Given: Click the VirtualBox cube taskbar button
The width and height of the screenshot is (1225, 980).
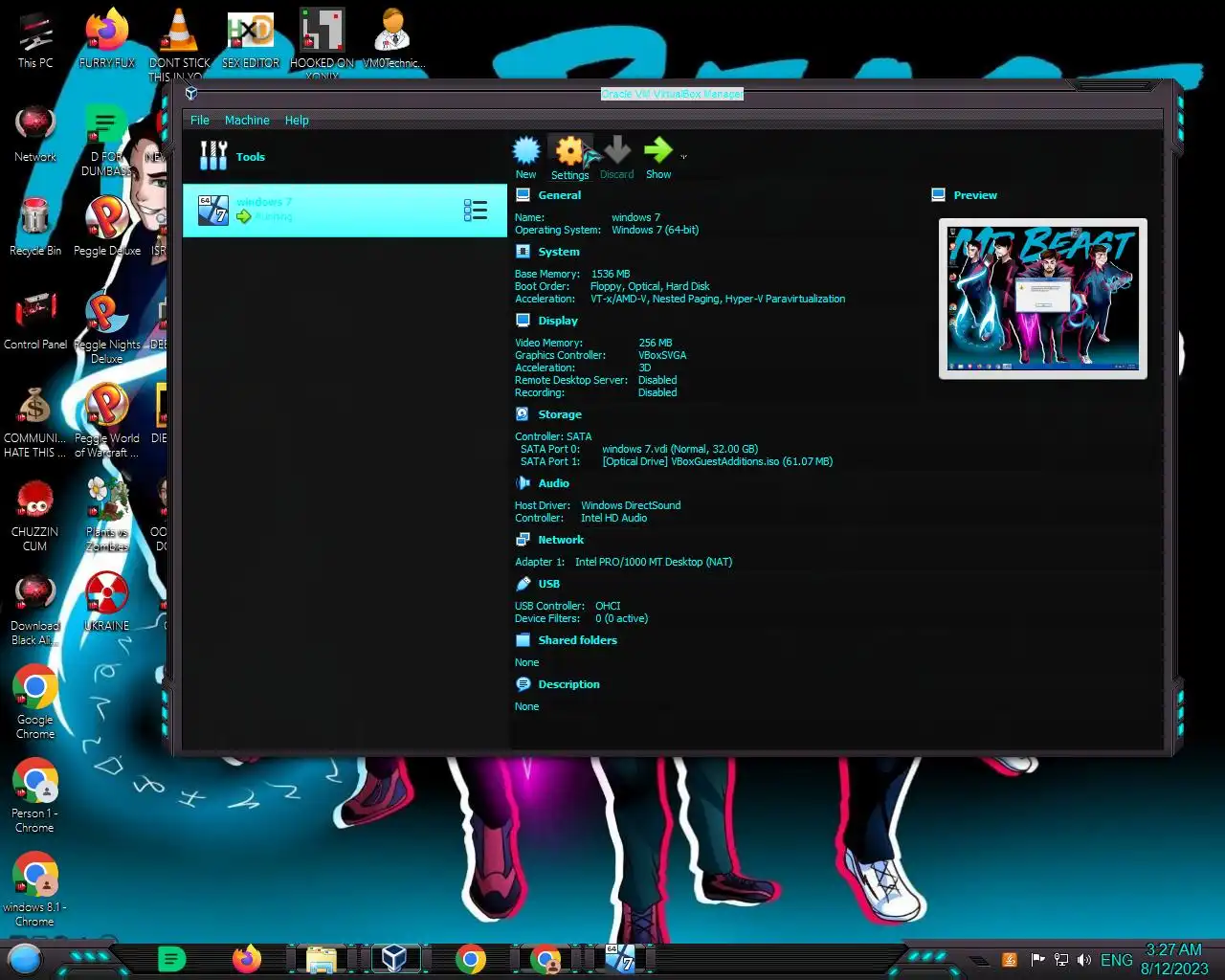Looking at the screenshot, I should [x=394, y=959].
